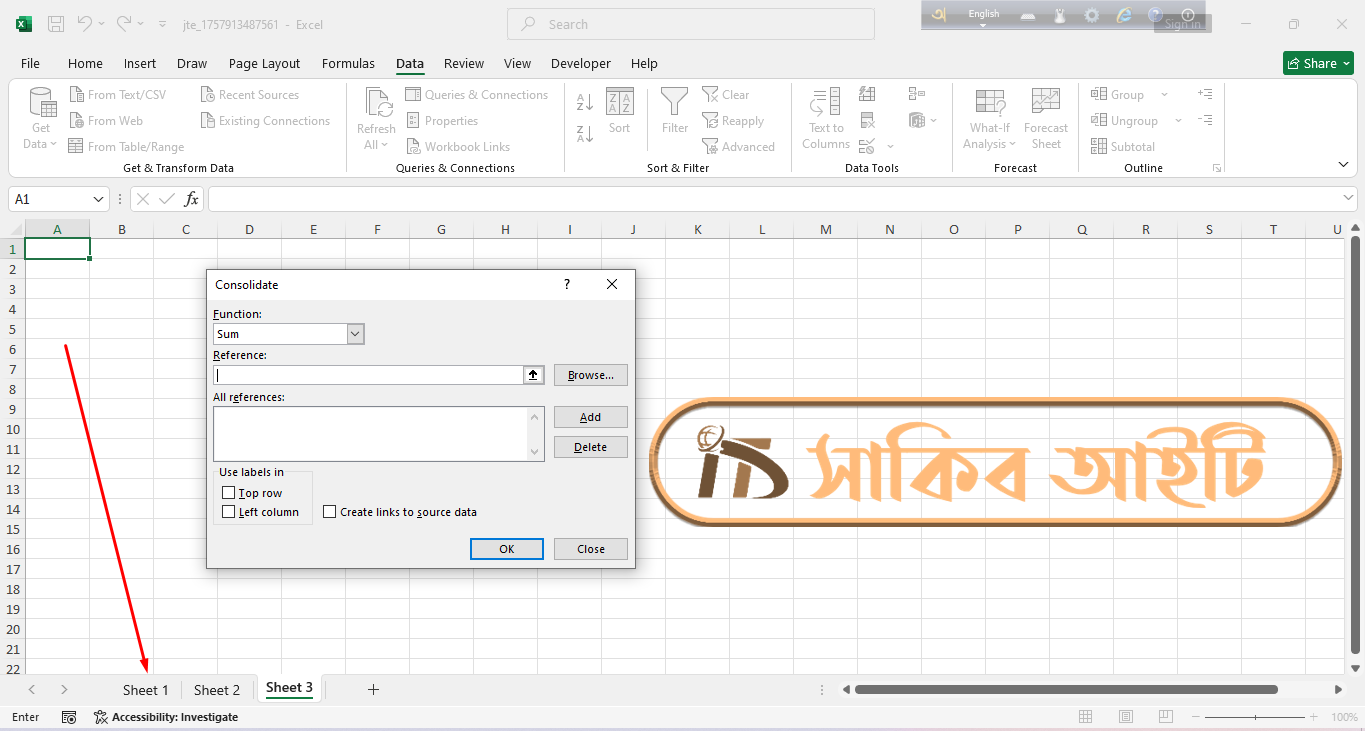Image resolution: width=1365 pixels, height=731 pixels.
Task: Switch to the Formulas ribbon tab
Action: [348, 63]
